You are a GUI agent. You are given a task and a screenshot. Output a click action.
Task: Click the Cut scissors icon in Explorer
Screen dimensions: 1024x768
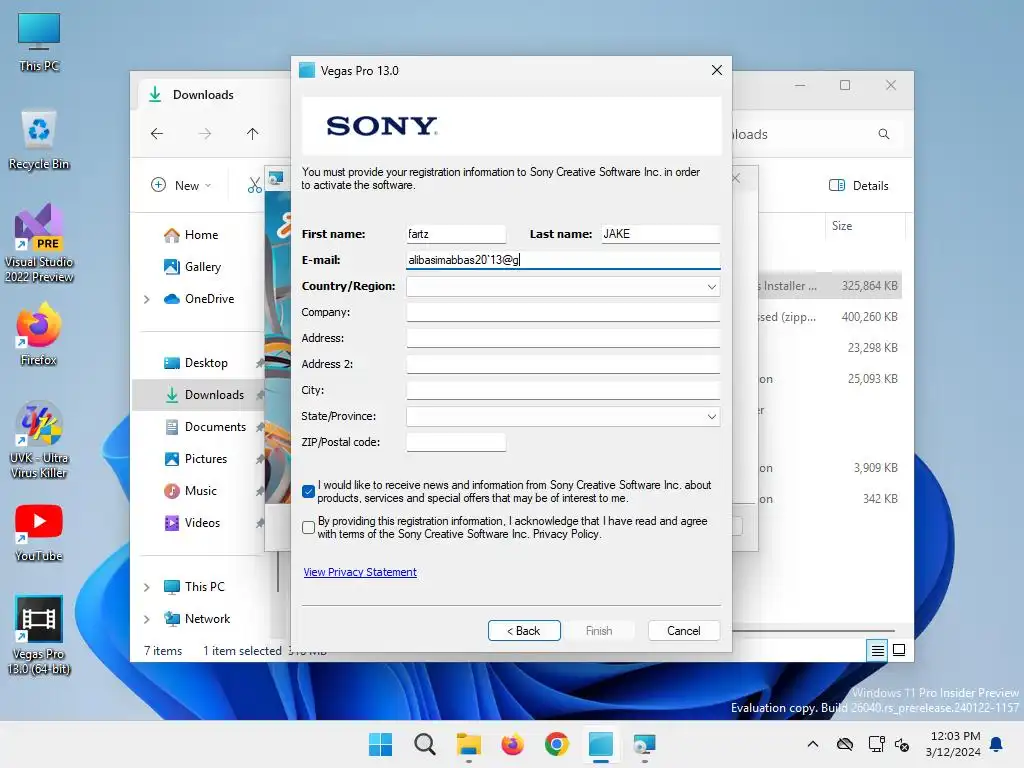click(255, 185)
